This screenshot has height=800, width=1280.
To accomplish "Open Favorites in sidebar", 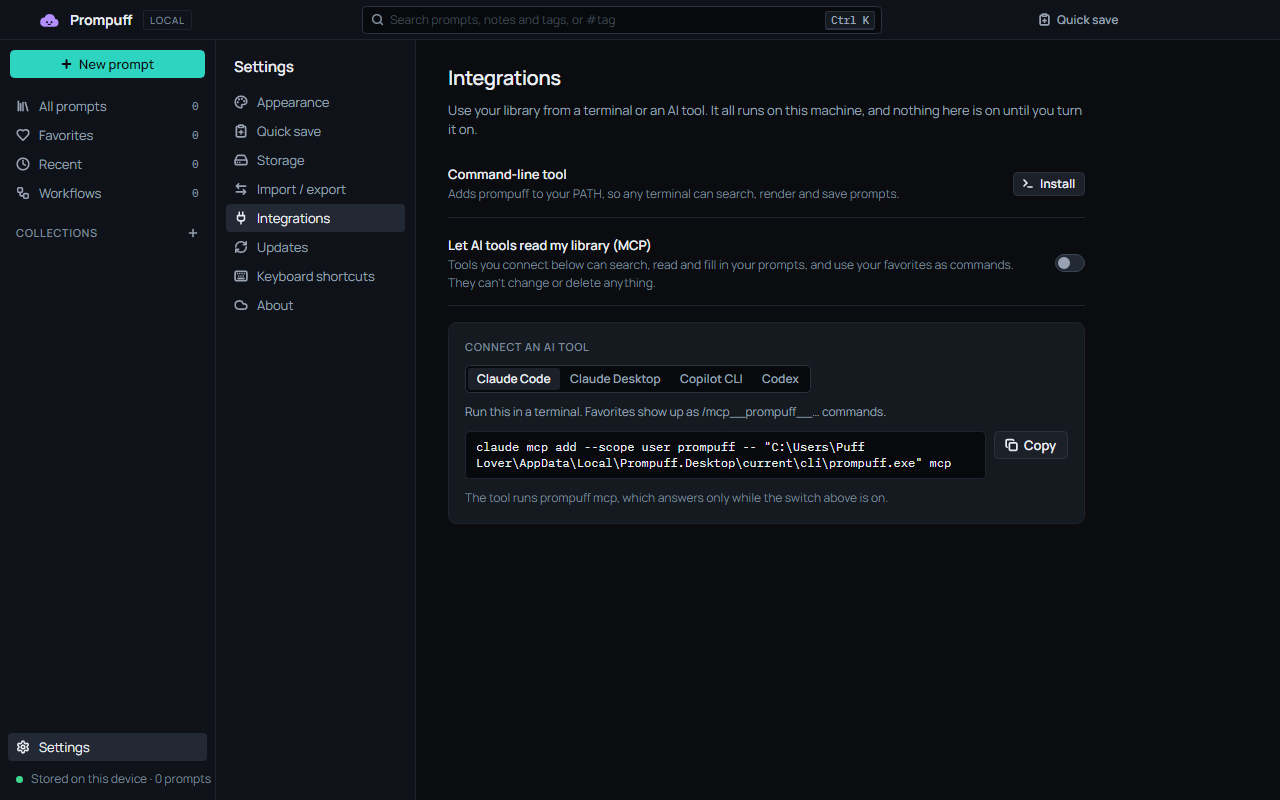I will point(107,135).
